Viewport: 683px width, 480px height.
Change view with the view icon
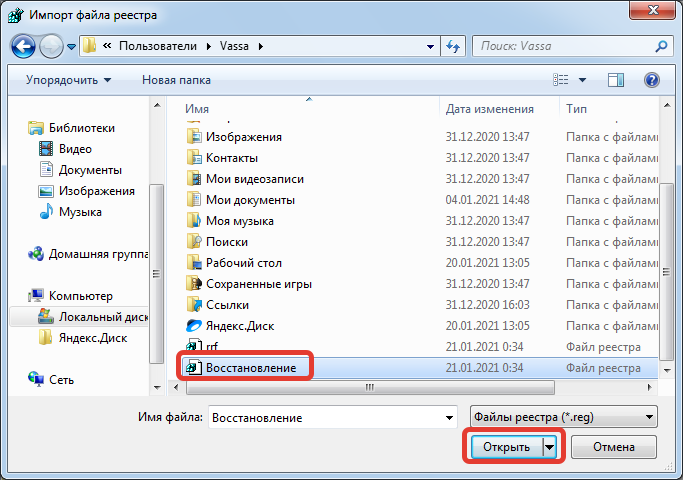click(x=561, y=80)
